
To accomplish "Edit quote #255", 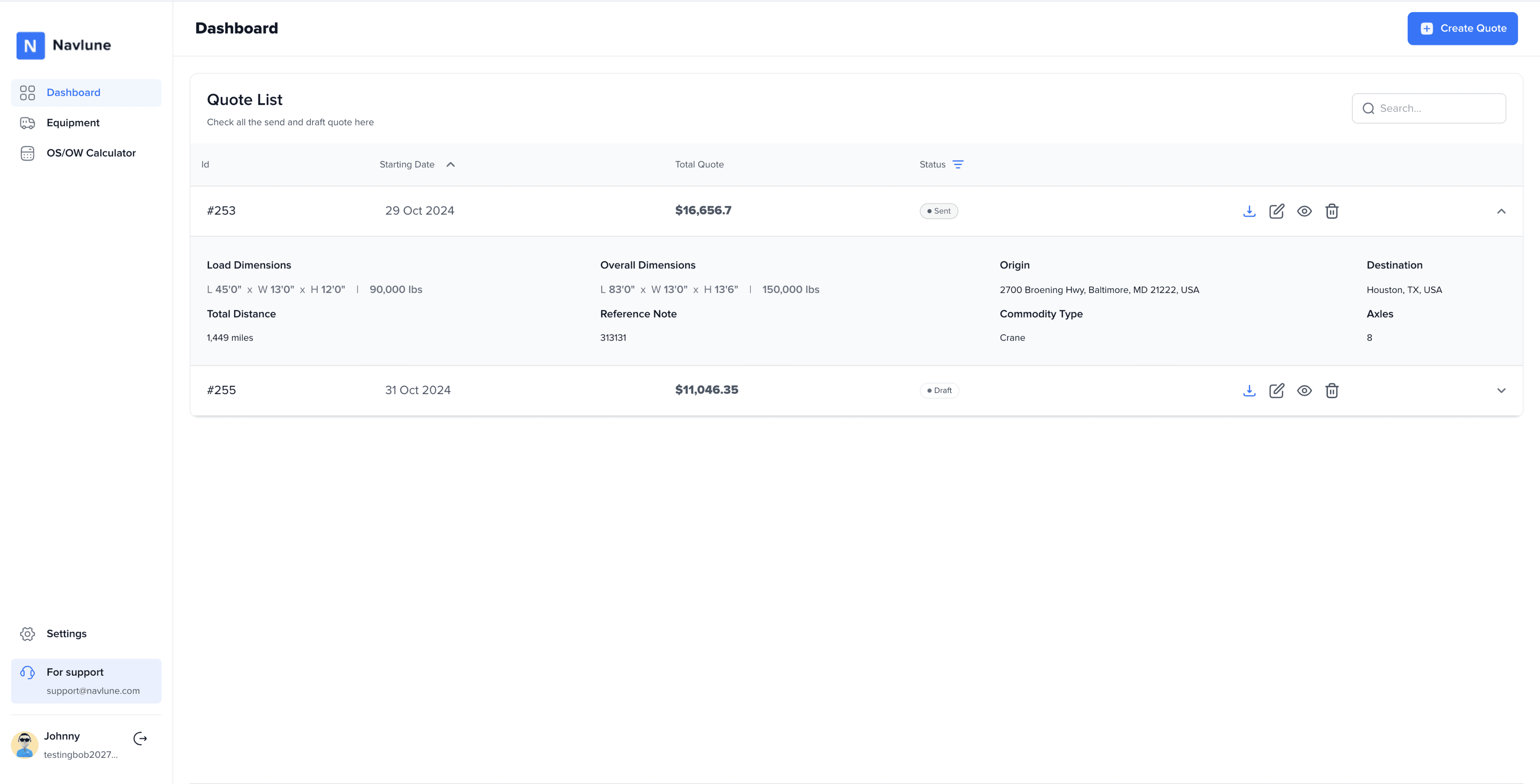I will [1277, 391].
